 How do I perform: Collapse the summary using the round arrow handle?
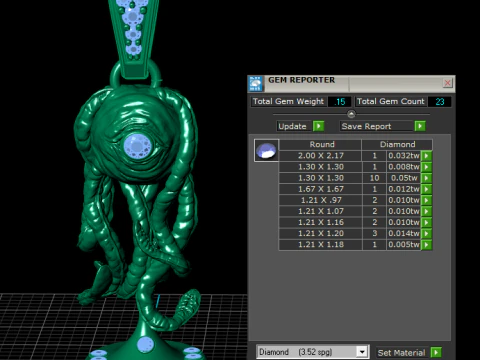point(351,114)
